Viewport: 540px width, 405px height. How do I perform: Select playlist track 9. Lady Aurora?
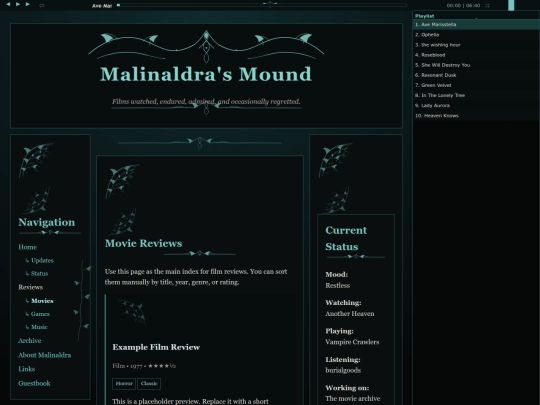[x=476, y=105]
